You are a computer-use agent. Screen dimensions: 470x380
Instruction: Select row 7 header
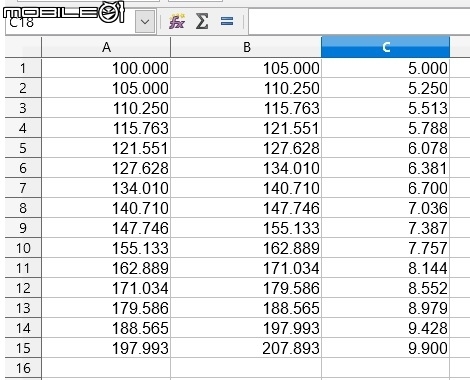tap(23, 188)
